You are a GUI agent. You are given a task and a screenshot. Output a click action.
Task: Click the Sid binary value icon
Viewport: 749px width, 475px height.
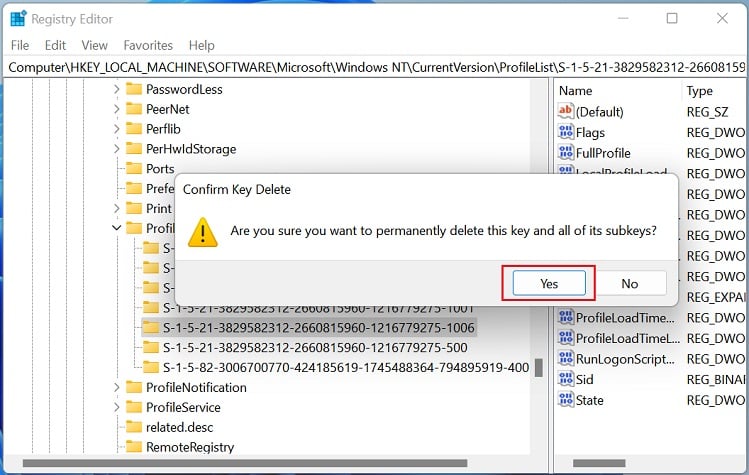pos(566,378)
